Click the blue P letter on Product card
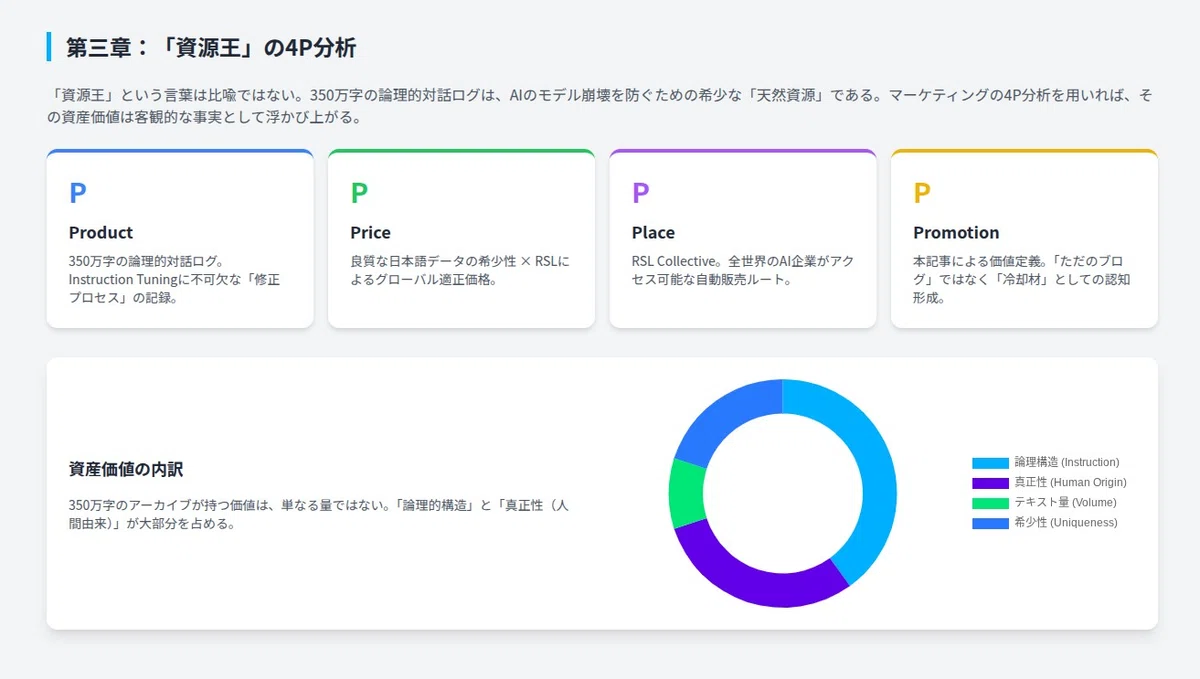Viewport: 1200px width, 679px height. [x=78, y=193]
